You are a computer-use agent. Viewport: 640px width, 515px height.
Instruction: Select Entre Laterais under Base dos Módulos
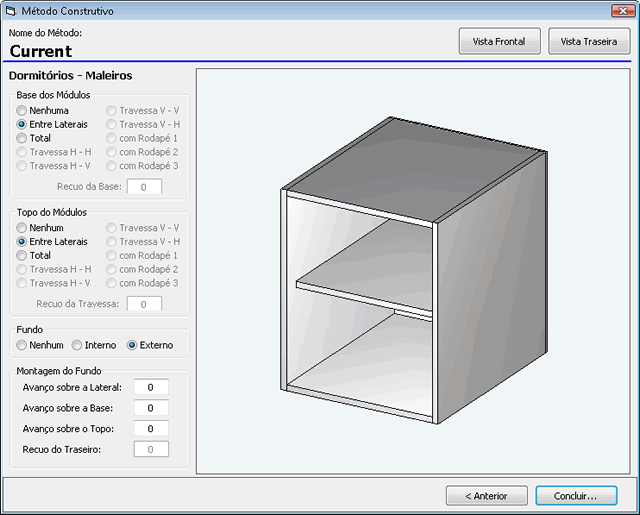tap(52, 124)
